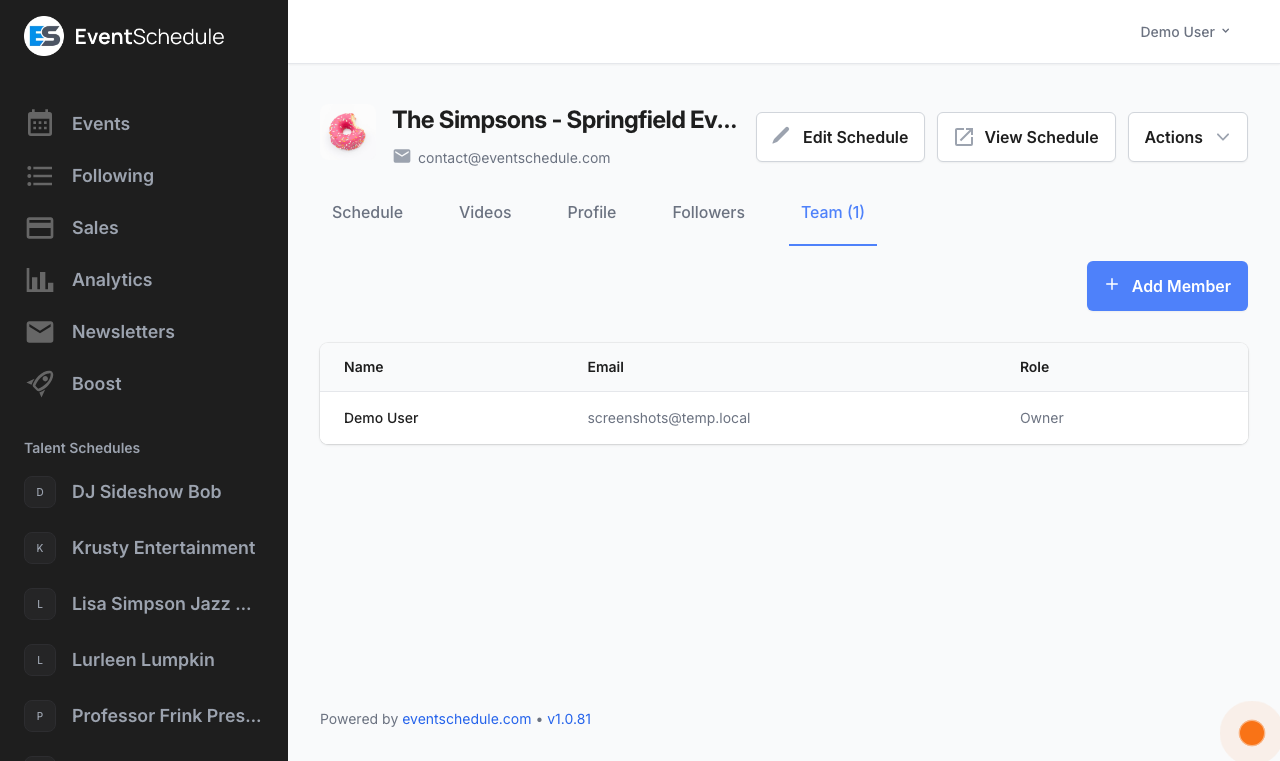Click the Analytics bar chart icon
This screenshot has height=761, width=1280.
[40, 280]
